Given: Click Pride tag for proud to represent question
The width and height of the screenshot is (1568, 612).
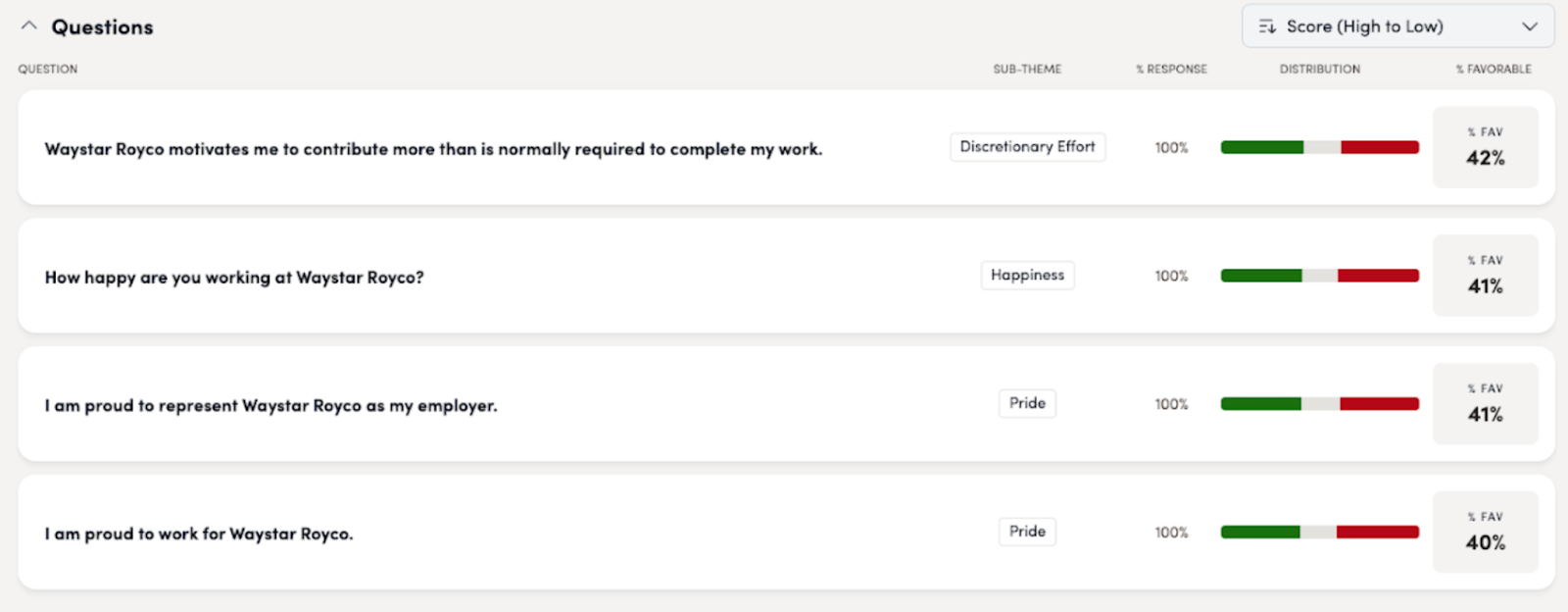Looking at the screenshot, I should point(1027,403).
